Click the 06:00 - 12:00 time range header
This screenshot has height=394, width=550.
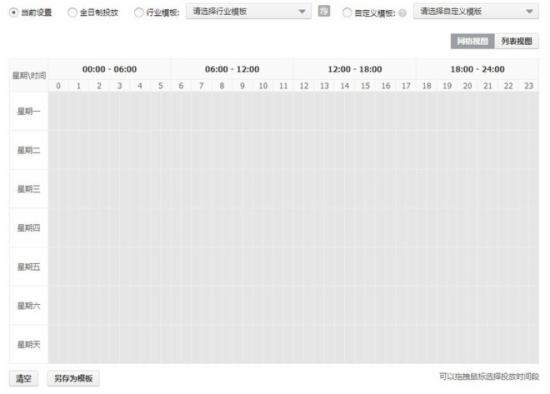click(232, 69)
